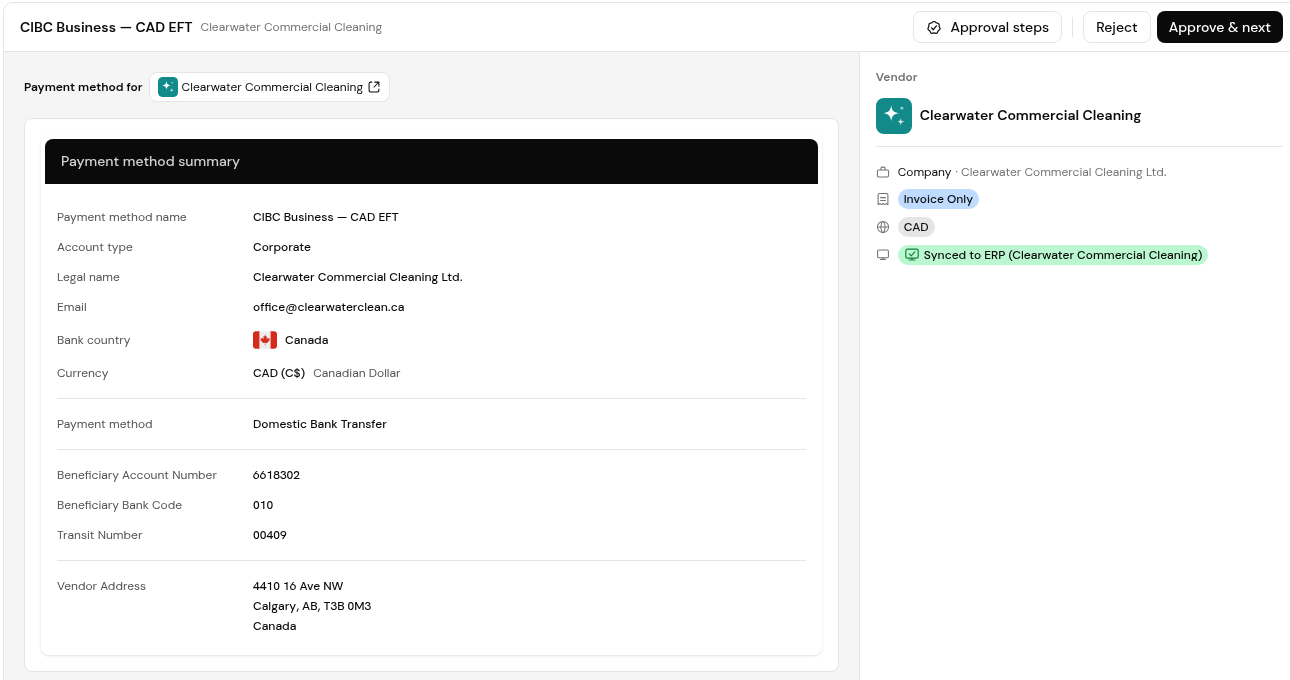Click the briefcase Company icon
The width and height of the screenshot is (1290, 680).
point(883,172)
